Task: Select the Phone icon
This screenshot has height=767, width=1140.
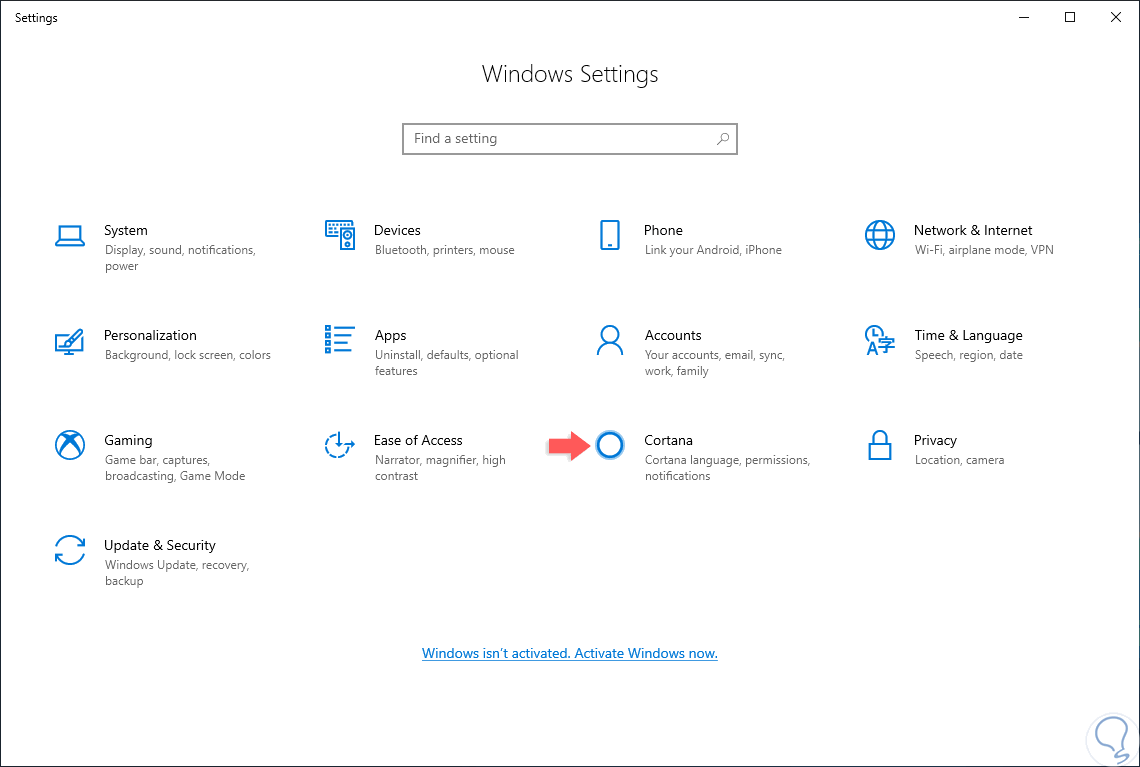Action: click(609, 235)
